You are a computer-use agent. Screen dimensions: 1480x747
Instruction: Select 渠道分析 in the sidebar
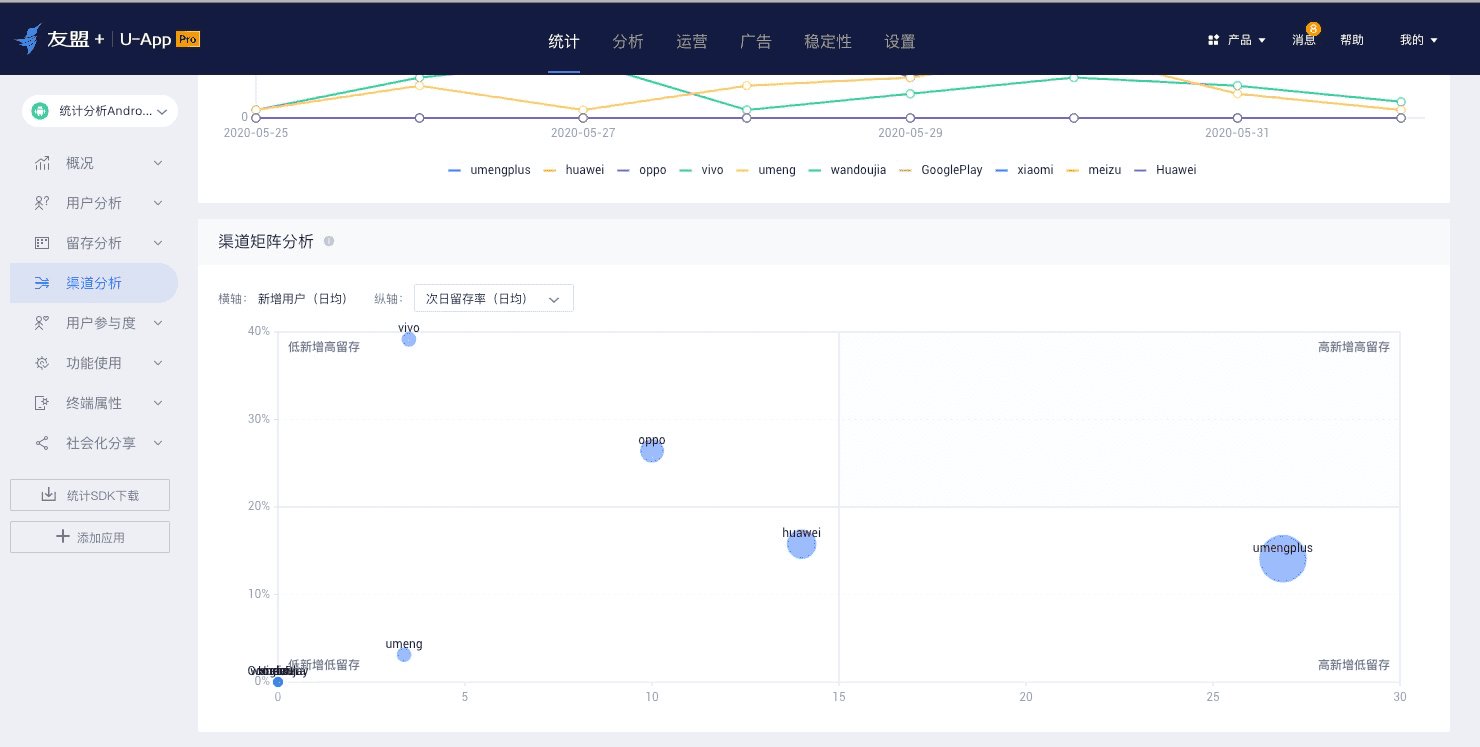[94, 283]
